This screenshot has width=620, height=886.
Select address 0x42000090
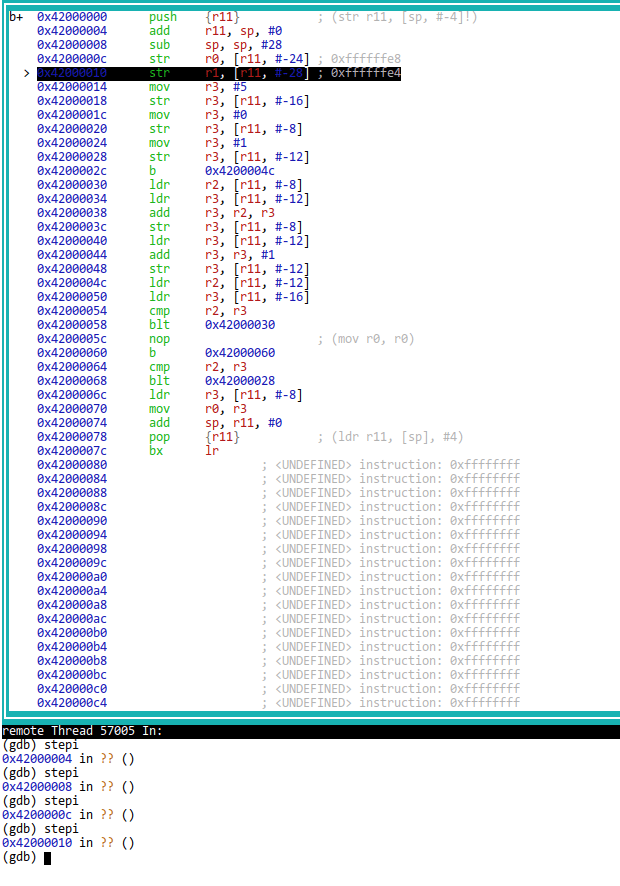click(72, 520)
